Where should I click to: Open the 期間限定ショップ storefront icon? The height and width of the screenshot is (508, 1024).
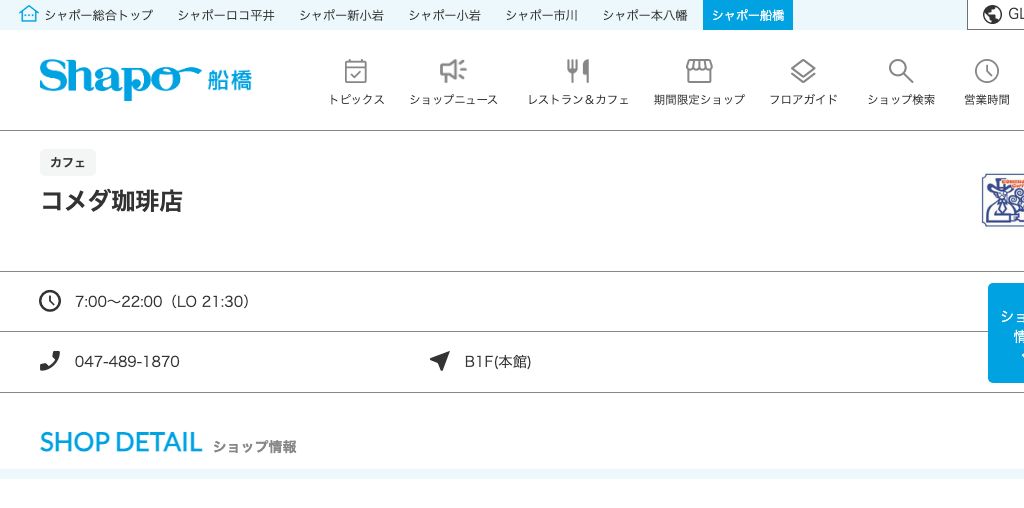click(699, 71)
